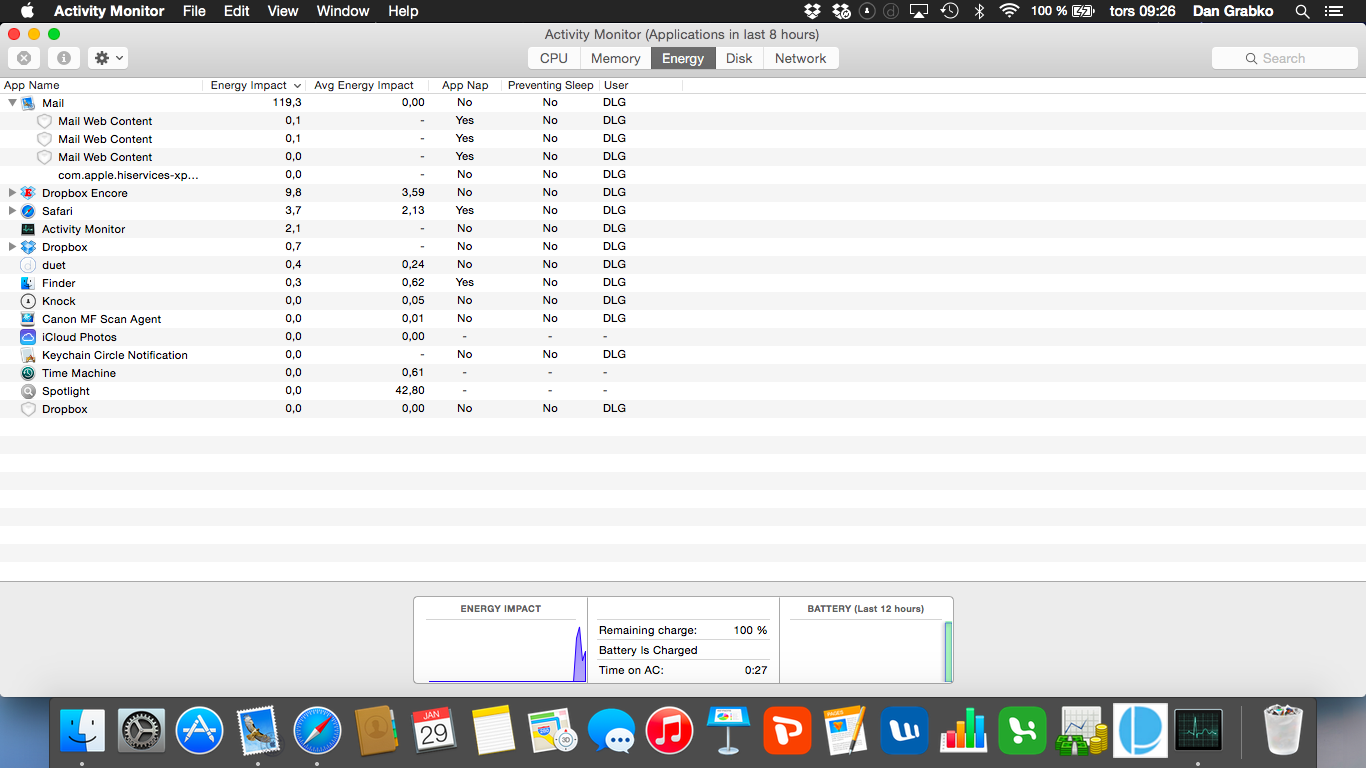Open Spotlight search from the menu bar
Image resolution: width=1366 pixels, height=768 pixels.
point(1302,11)
